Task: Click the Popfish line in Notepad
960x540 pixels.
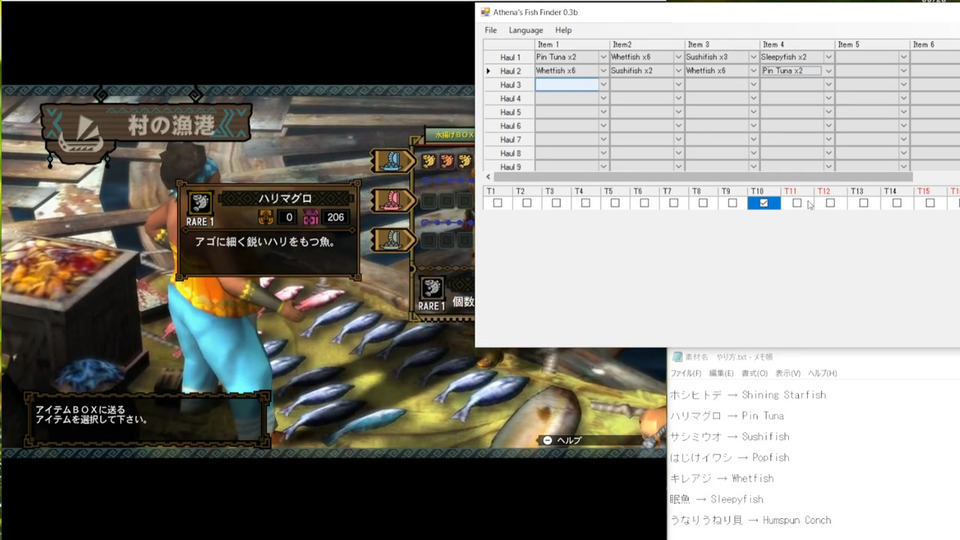Action: 729,457
